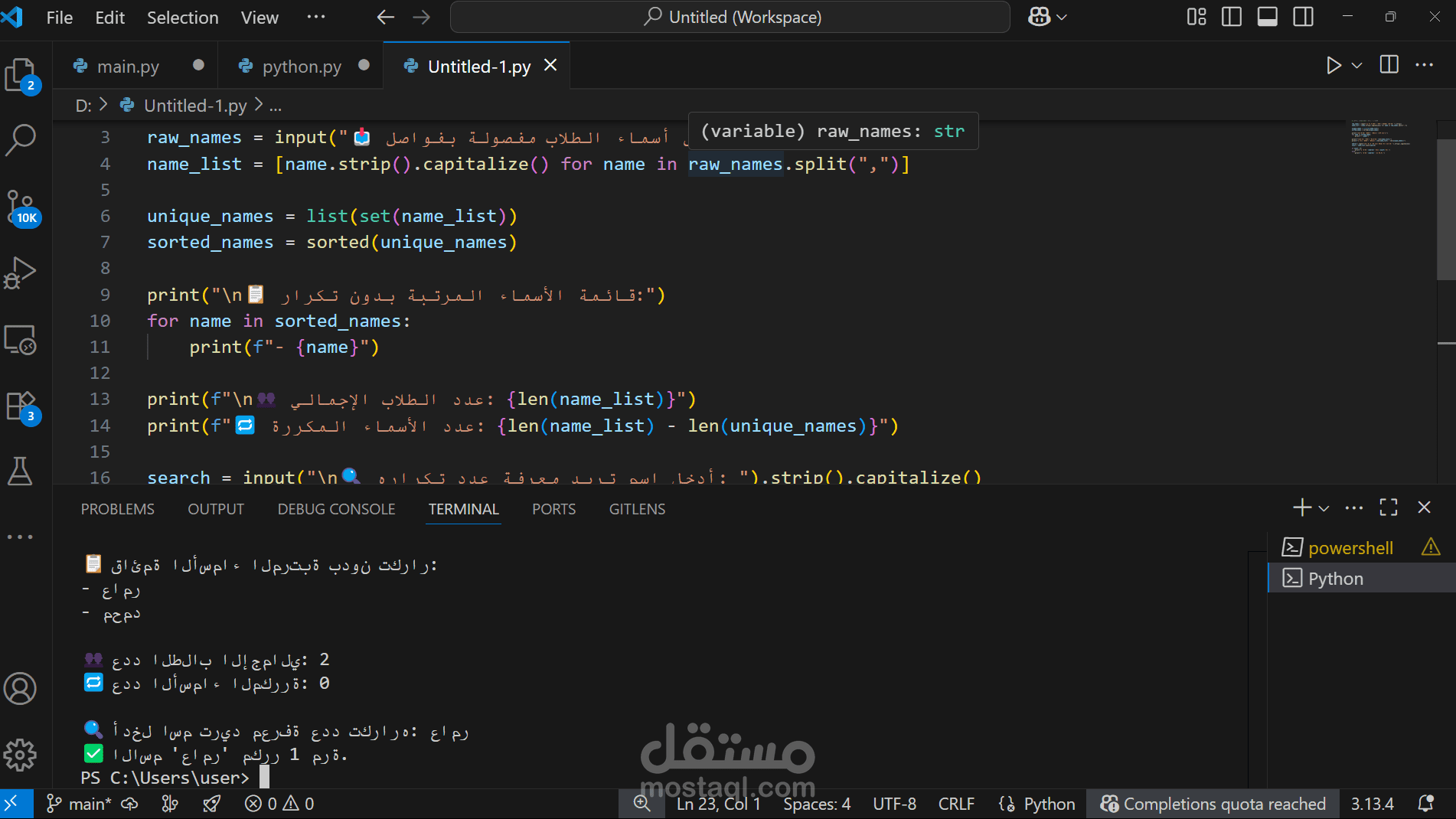Open remote window from status bar
Viewport: 1456px width, 819px height.
(x=13, y=804)
